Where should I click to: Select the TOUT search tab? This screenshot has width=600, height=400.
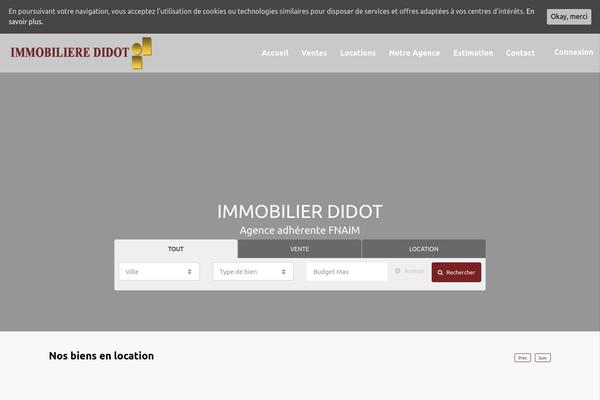(x=176, y=249)
